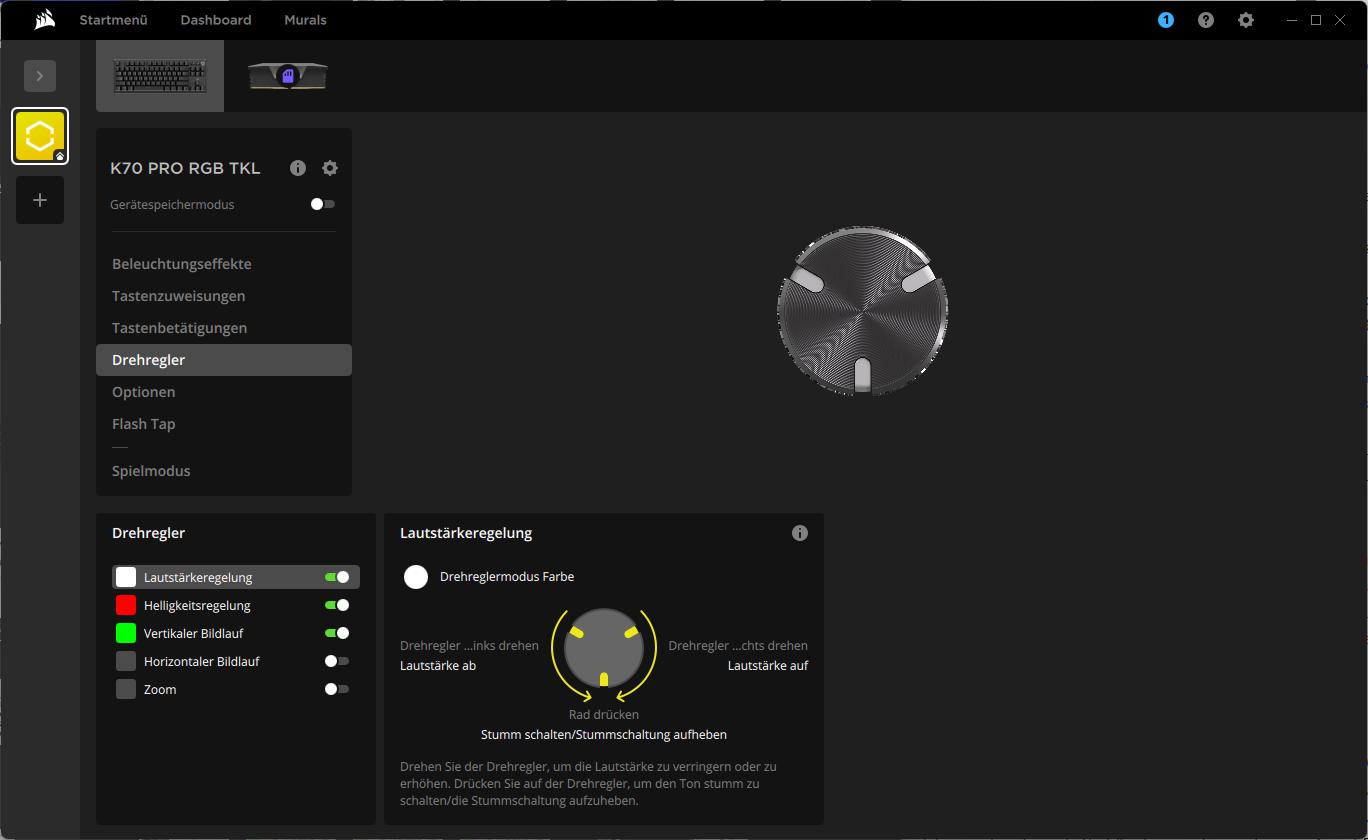Open the Dashboard tab
This screenshot has height=840, width=1368.
(x=215, y=20)
